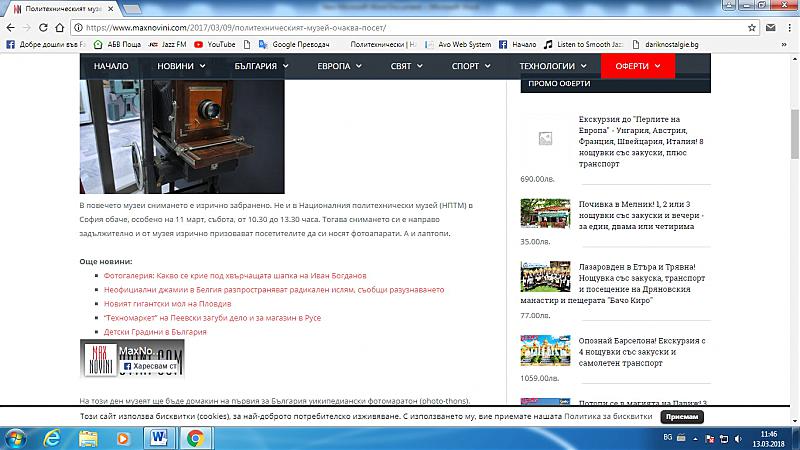Viewport: 800px width, 450px height.
Task: Expand the СПОРТ menu
Action: 470,66
